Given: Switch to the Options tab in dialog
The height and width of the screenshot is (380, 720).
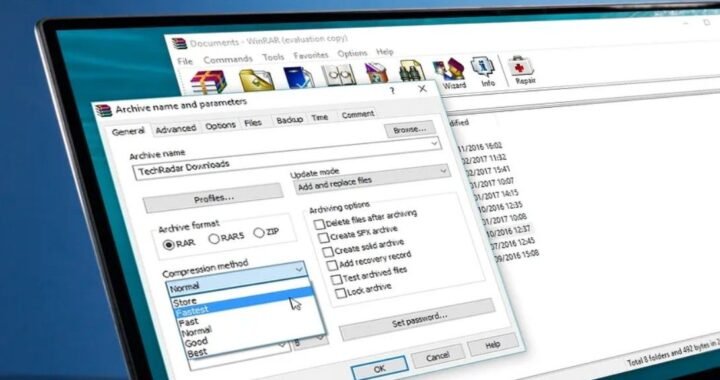Looking at the screenshot, I should coord(220,125).
